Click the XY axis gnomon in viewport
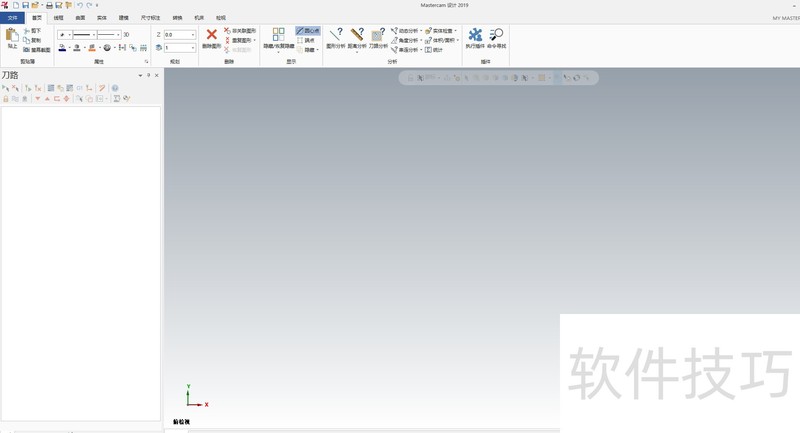Screen dimensions: 800x433 click(x=196, y=396)
